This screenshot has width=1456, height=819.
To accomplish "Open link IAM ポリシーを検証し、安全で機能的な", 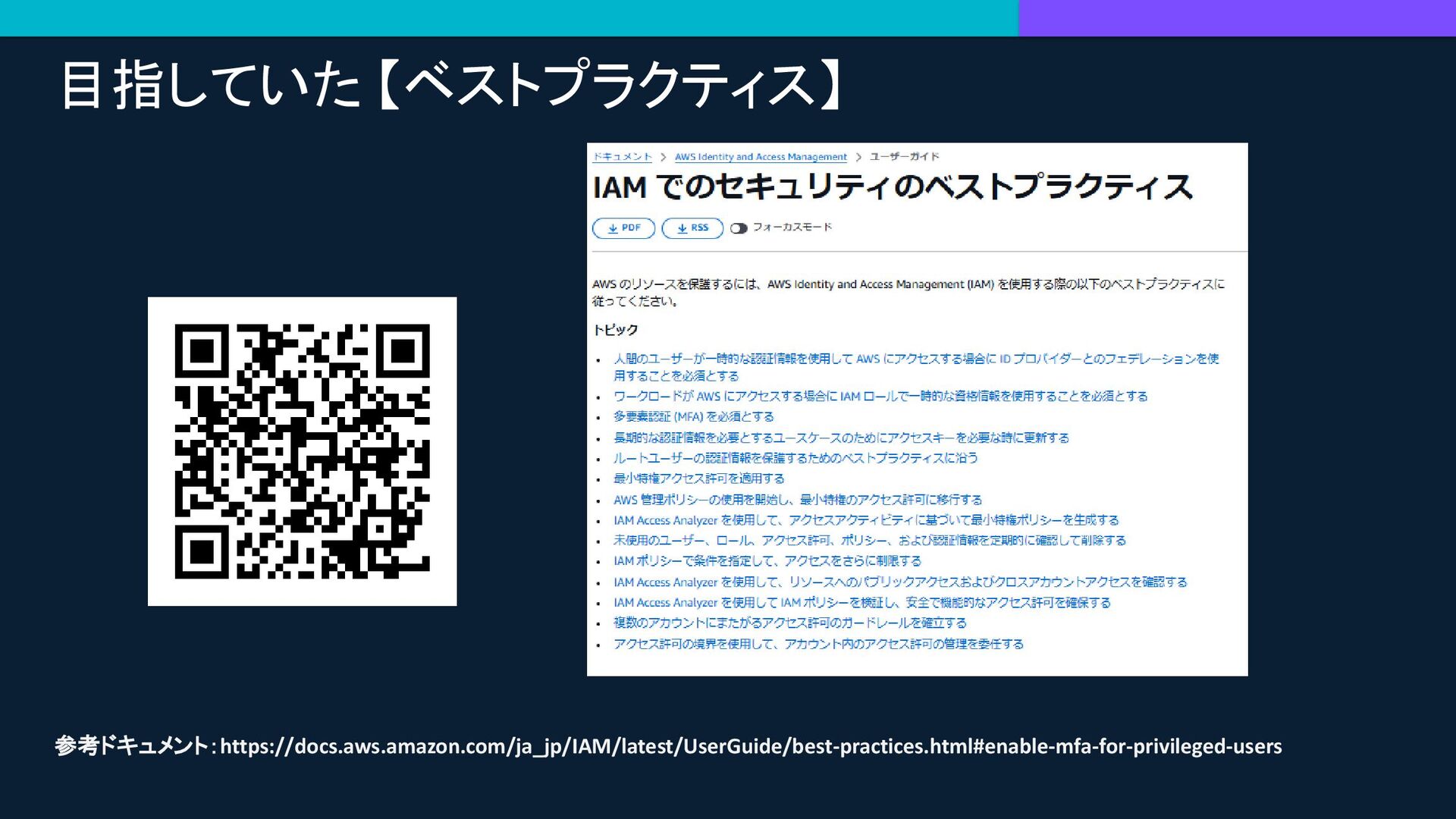I will coord(862,603).
